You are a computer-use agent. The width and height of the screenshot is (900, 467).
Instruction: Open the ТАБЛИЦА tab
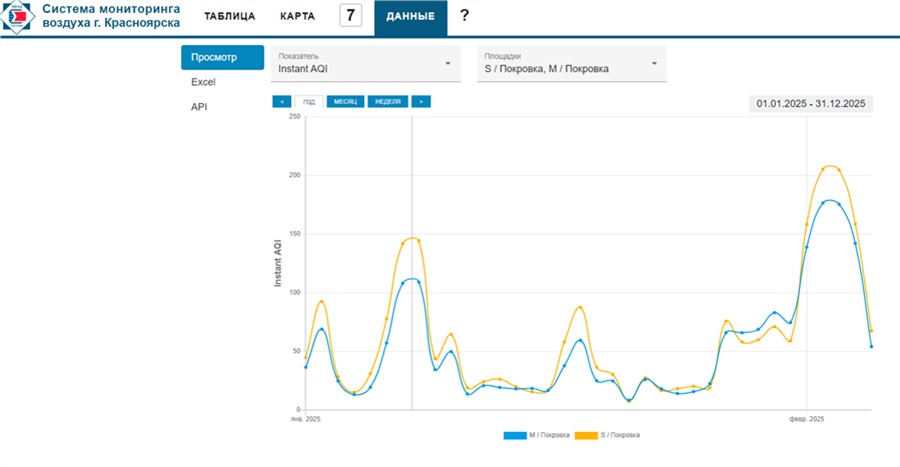coord(229,17)
